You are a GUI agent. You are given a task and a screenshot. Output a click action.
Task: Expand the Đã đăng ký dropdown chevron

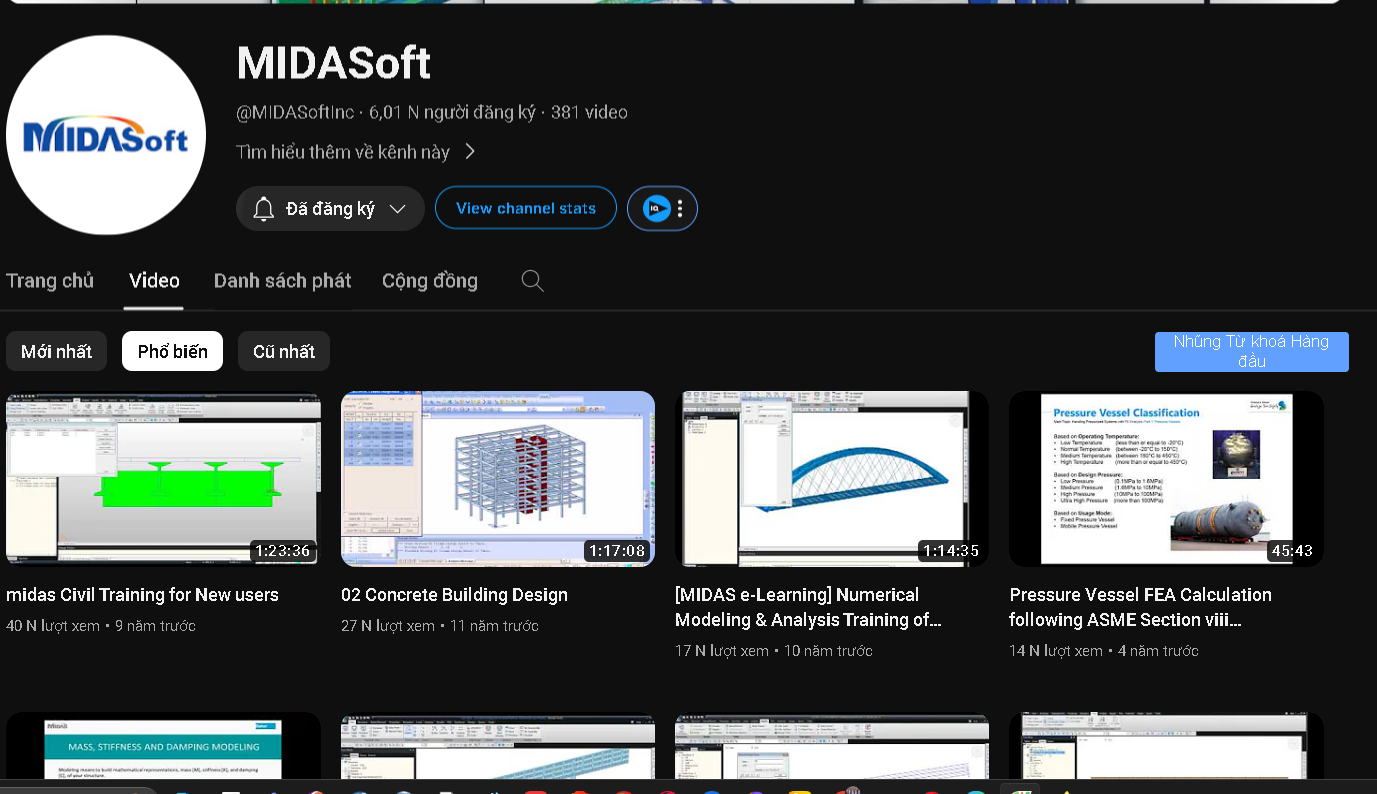pos(397,209)
